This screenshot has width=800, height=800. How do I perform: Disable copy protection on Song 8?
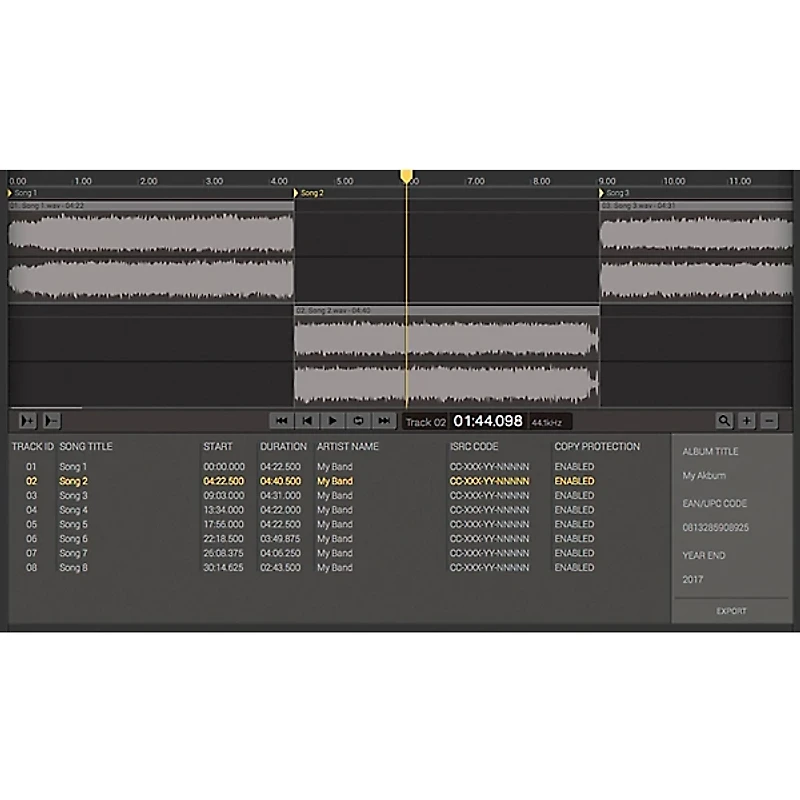click(574, 567)
